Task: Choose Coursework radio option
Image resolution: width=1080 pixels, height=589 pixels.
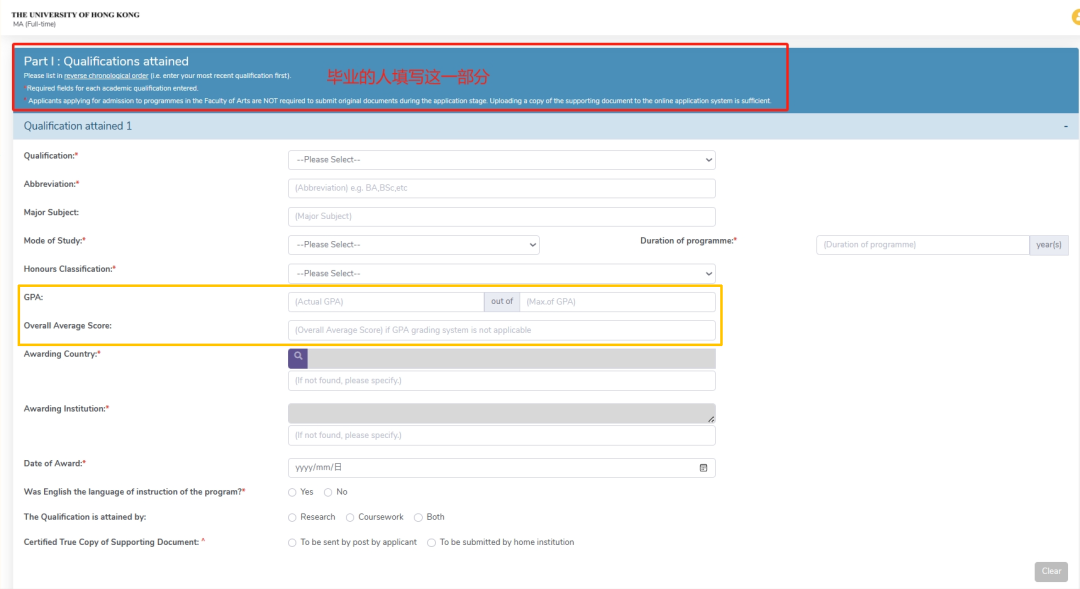Action: pos(350,517)
